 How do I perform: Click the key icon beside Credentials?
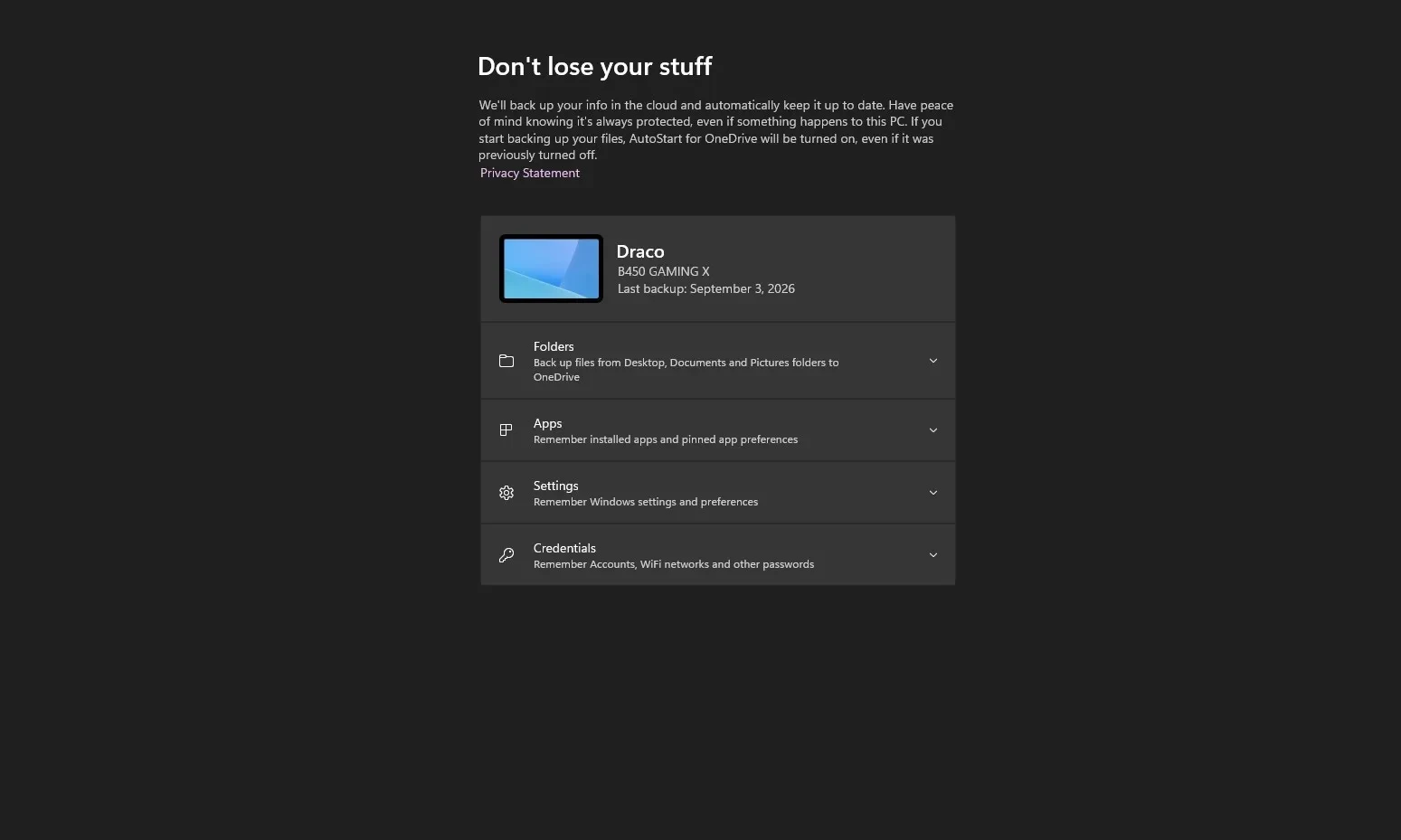pos(506,555)
